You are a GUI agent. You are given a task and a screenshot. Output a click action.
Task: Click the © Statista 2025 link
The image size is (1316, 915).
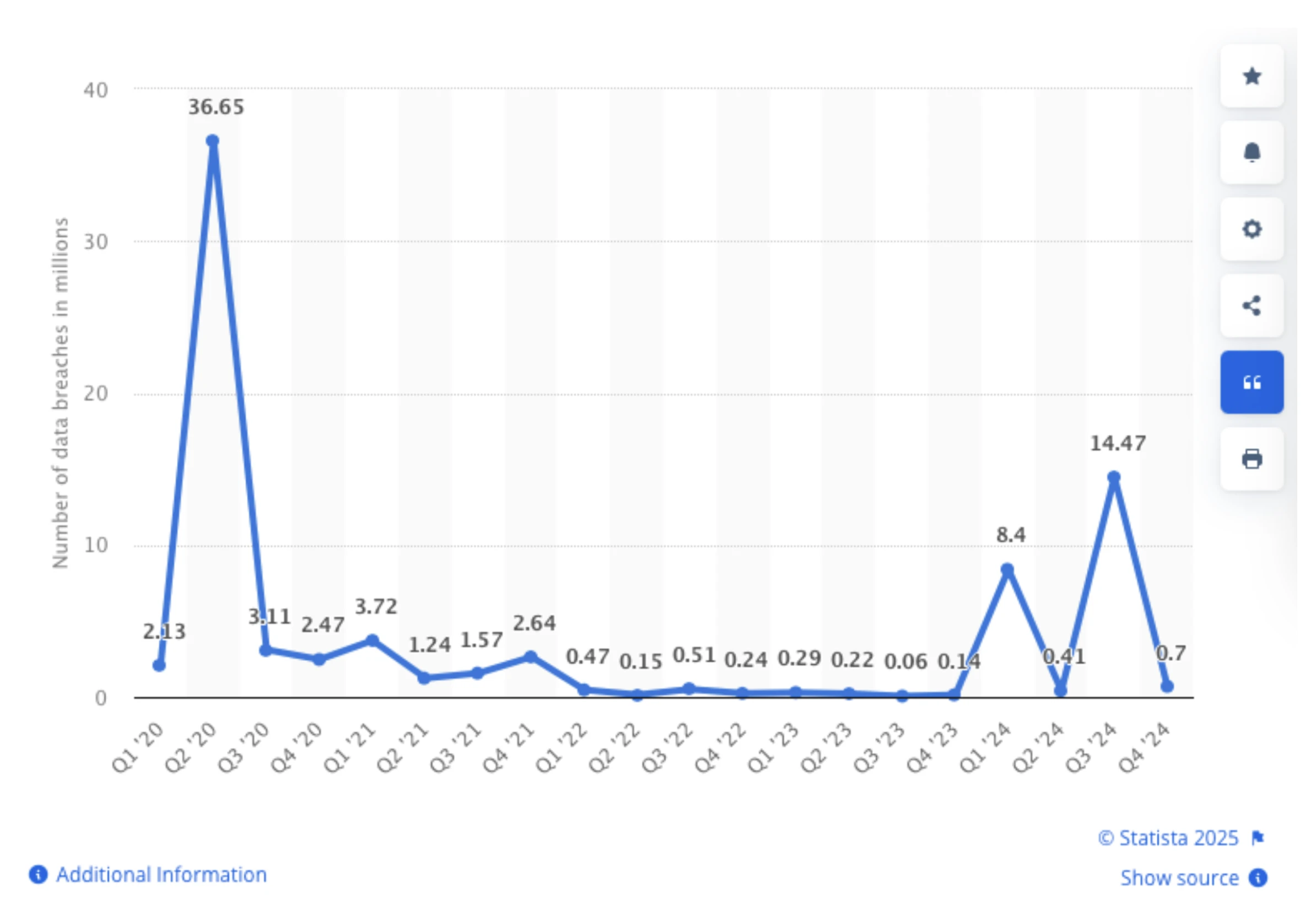1168,838
